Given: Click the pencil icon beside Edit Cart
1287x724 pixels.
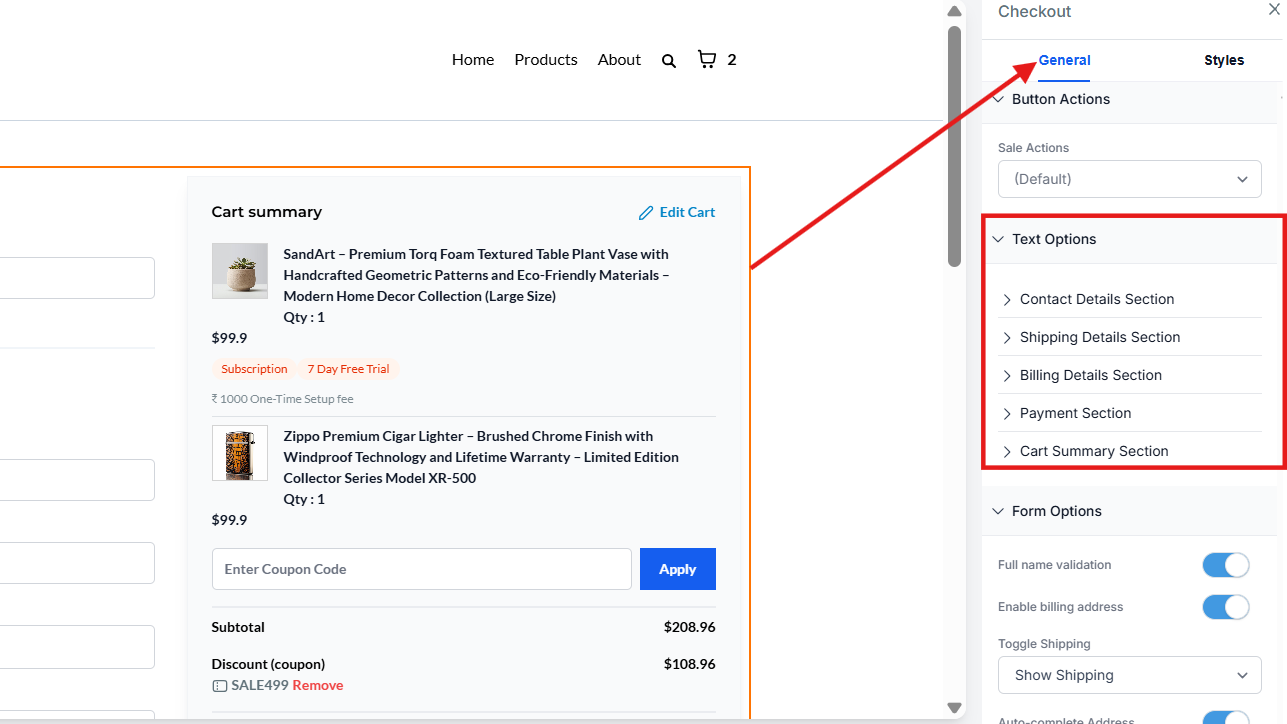Looking at the screenshot, I should (x=646, y=213).
